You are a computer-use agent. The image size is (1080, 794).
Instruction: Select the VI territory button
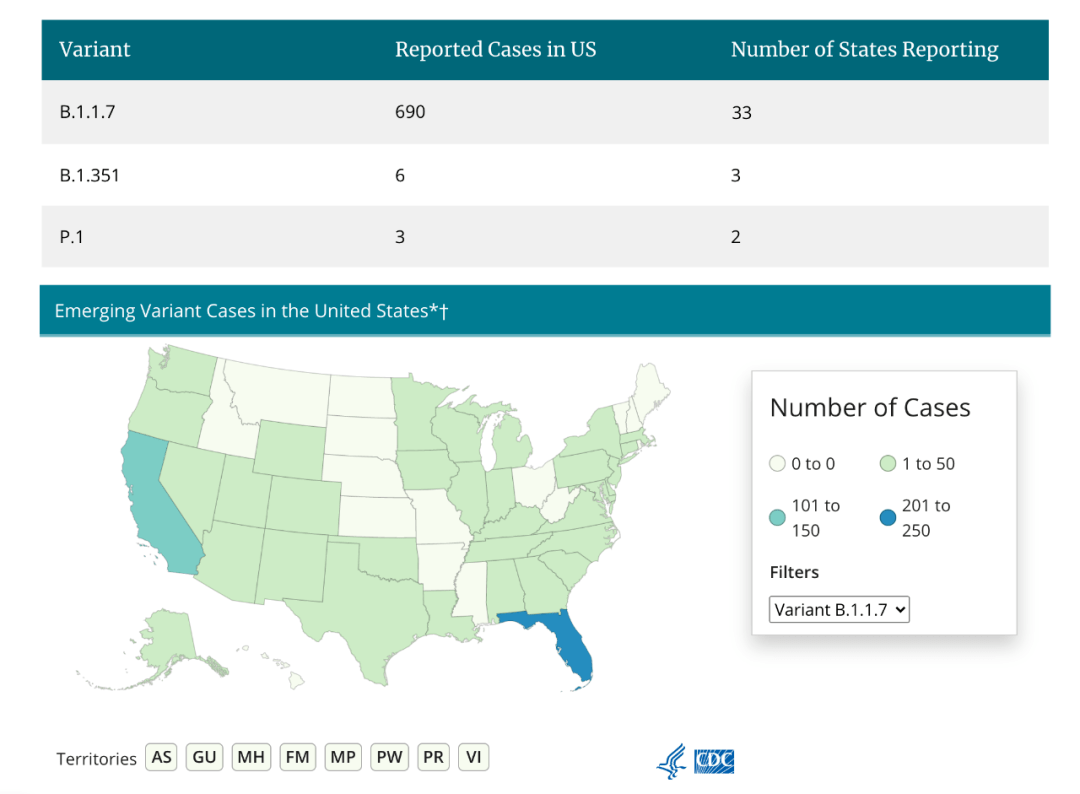pos(474,757)
